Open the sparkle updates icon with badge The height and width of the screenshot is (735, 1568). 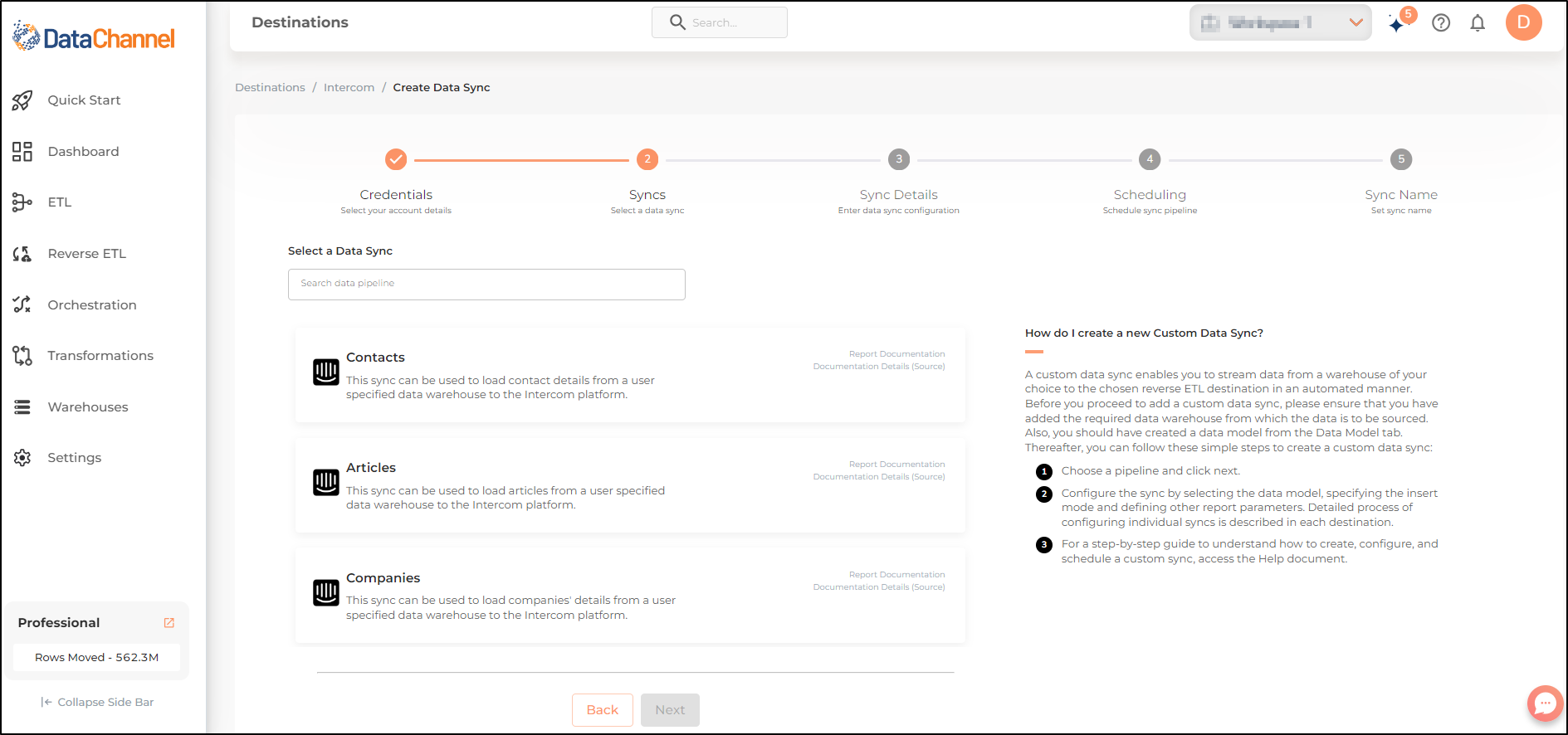click(1400, 22)
